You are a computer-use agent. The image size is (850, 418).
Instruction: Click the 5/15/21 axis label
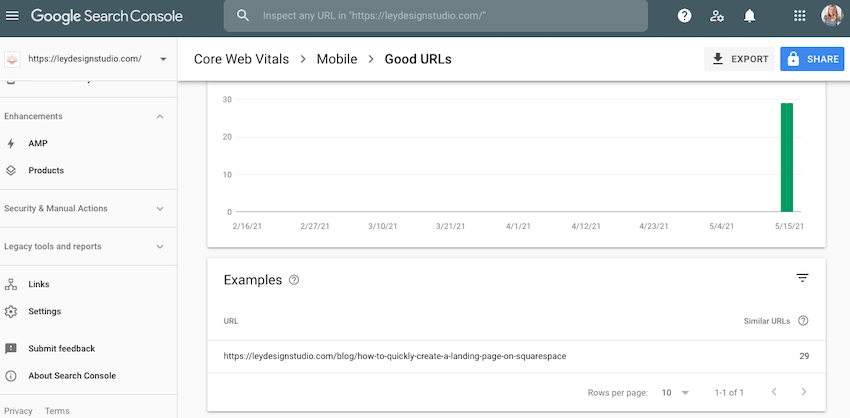789,226
